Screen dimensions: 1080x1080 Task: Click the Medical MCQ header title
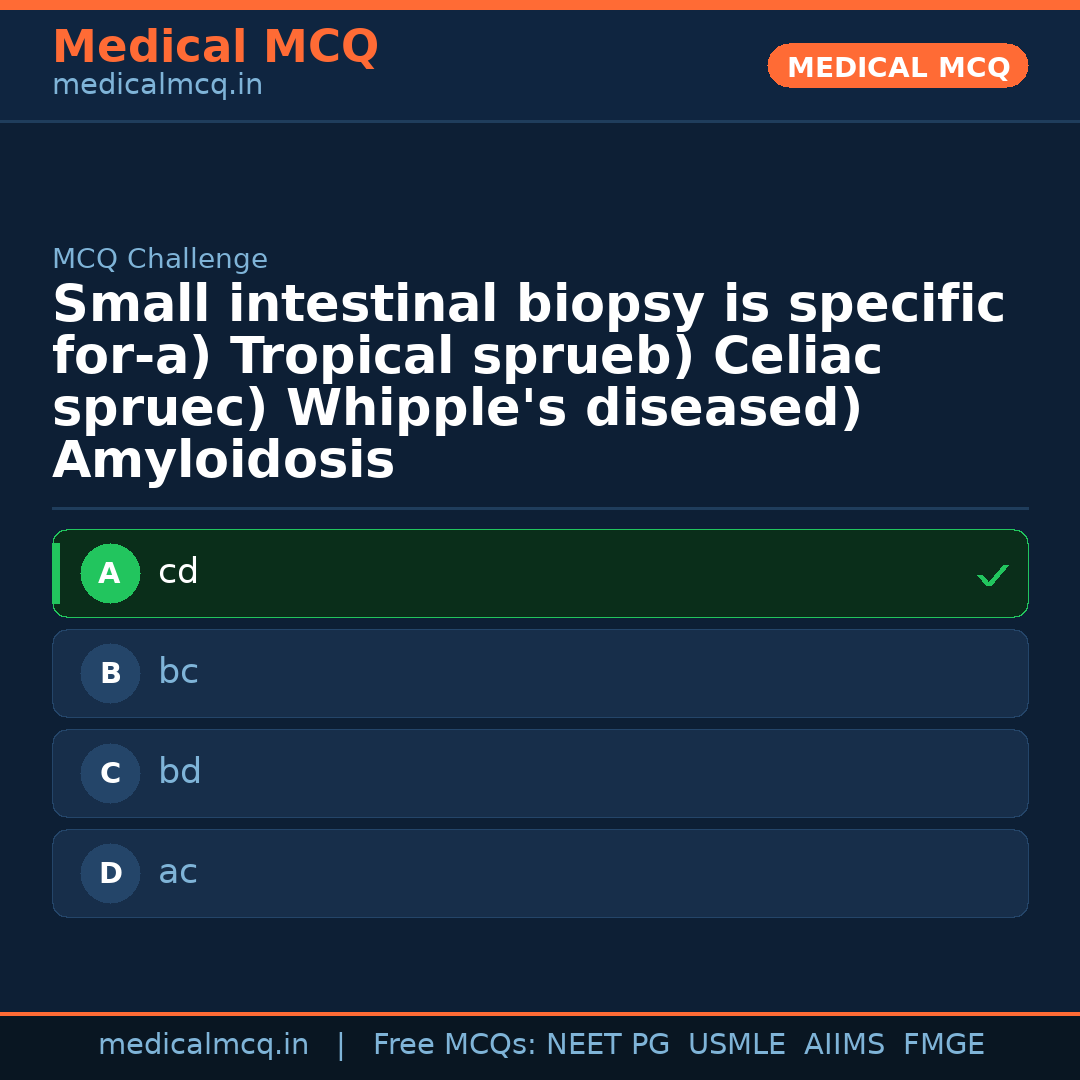click(215, 47)
